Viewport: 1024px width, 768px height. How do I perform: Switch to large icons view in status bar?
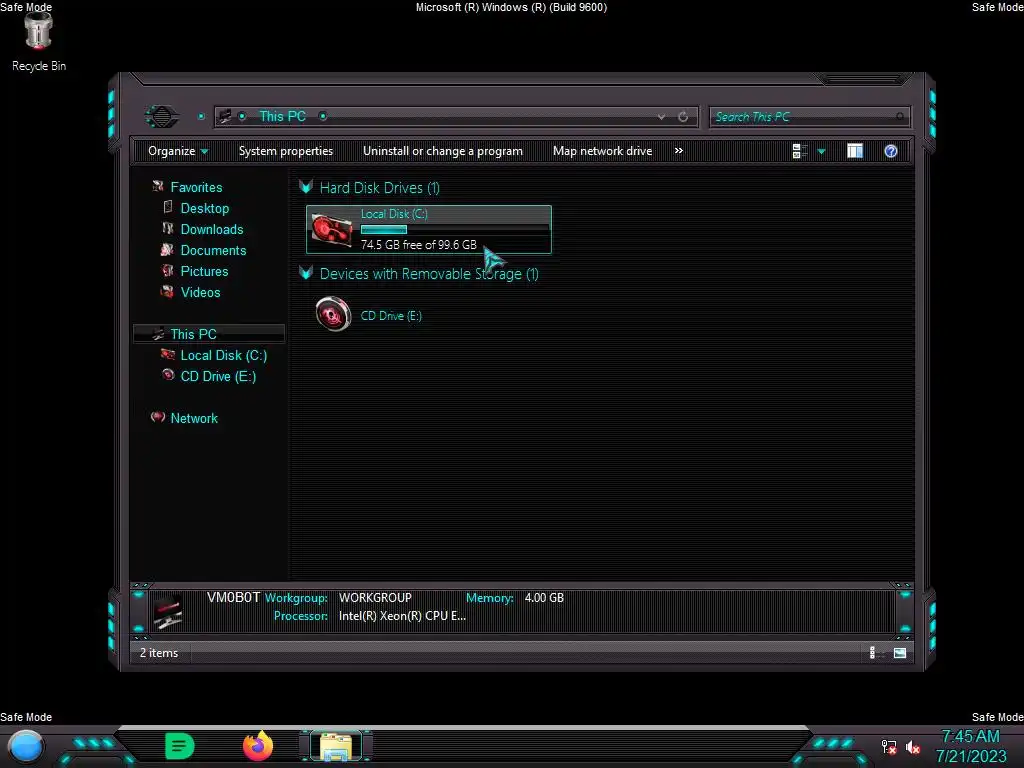click(x=900, y=653)
